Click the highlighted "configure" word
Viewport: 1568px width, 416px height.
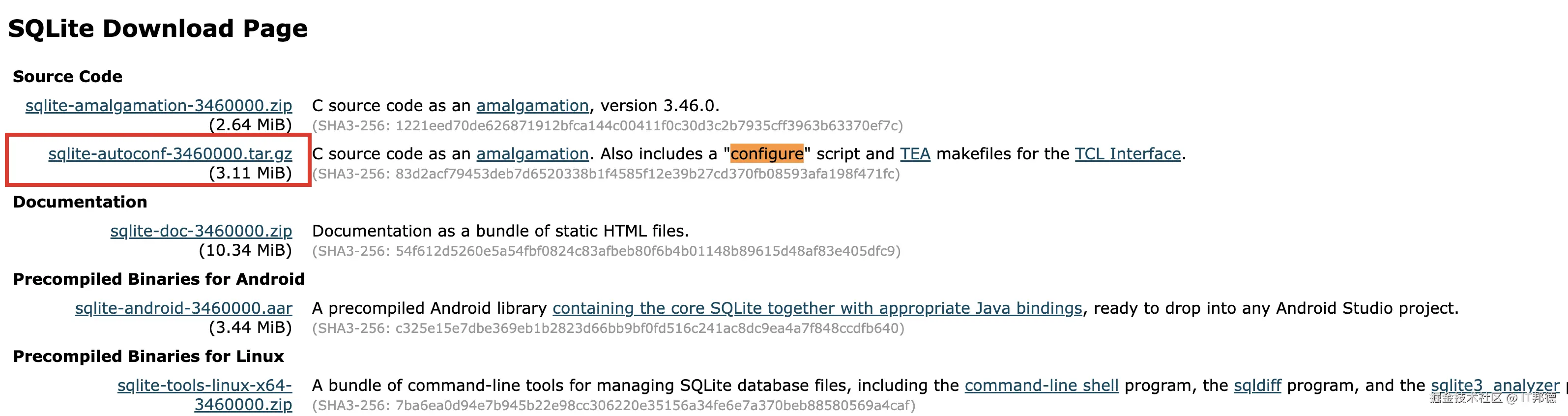766,154
